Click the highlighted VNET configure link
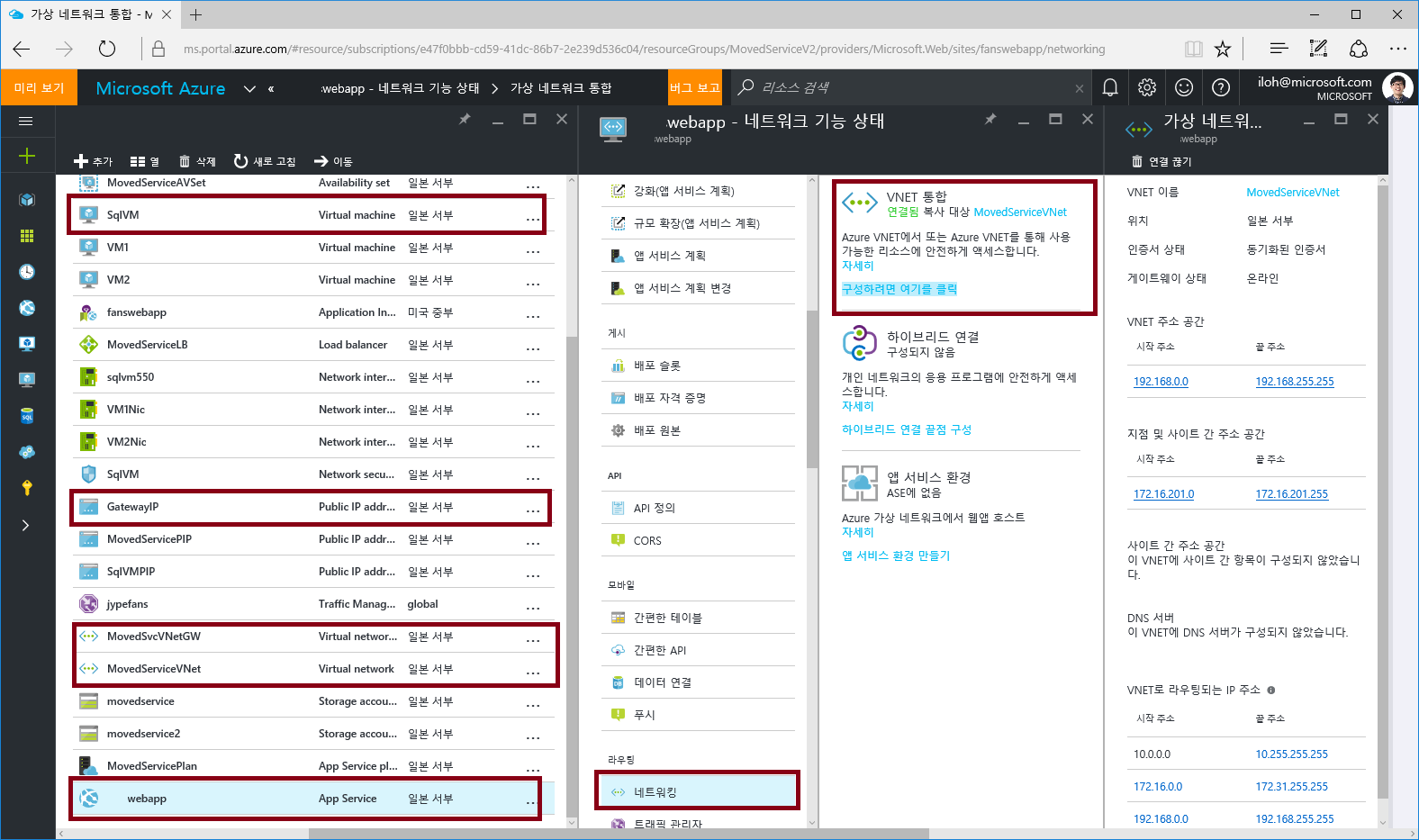The image size is (1419, 840). click(899, 289)
